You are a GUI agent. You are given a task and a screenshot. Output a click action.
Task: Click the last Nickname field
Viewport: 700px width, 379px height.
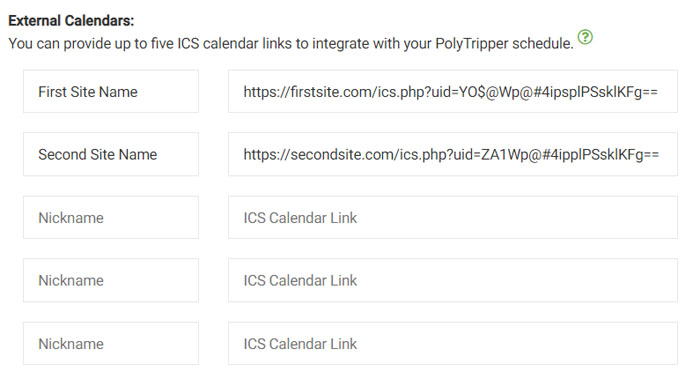pyautogui.click(x=111, y=343)
